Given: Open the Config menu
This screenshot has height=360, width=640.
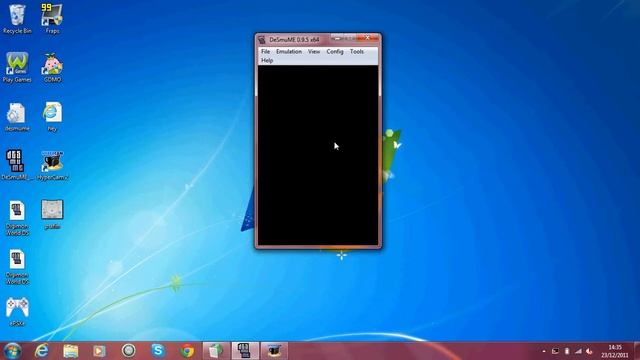Looking at the screenshot, I should pos(335,51).
